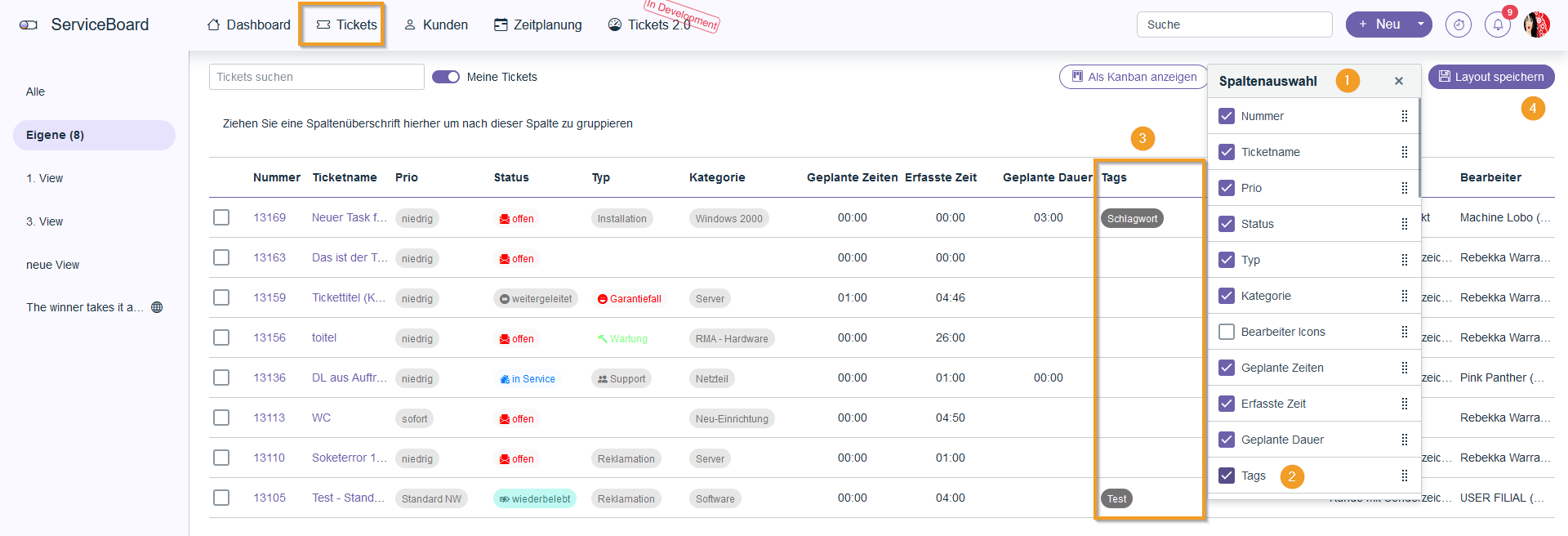
Task: Open the Tickets tab
Action: click(346, 25)
